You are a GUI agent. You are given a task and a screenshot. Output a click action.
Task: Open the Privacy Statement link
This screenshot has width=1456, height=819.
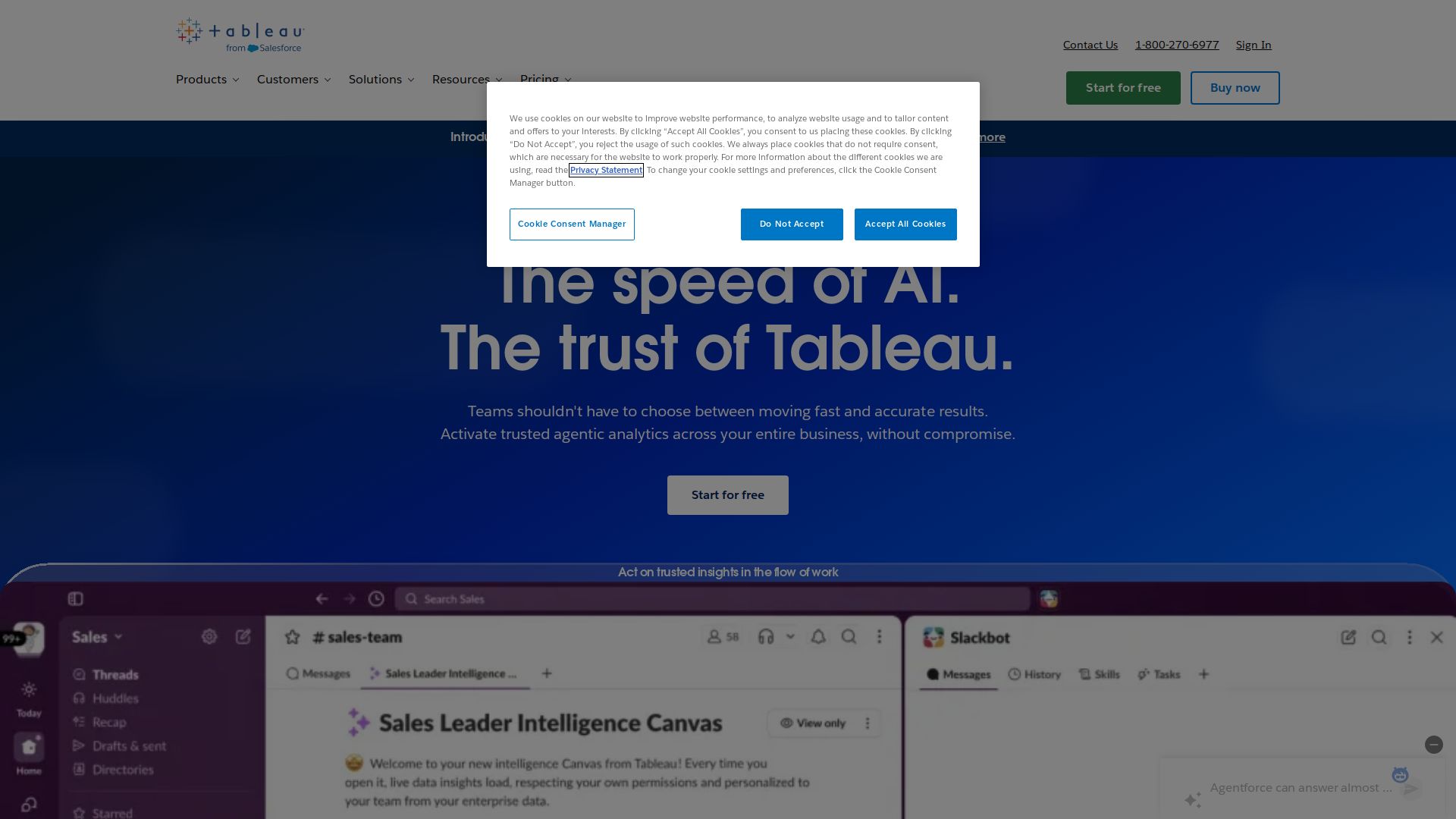tap(606, 170)
